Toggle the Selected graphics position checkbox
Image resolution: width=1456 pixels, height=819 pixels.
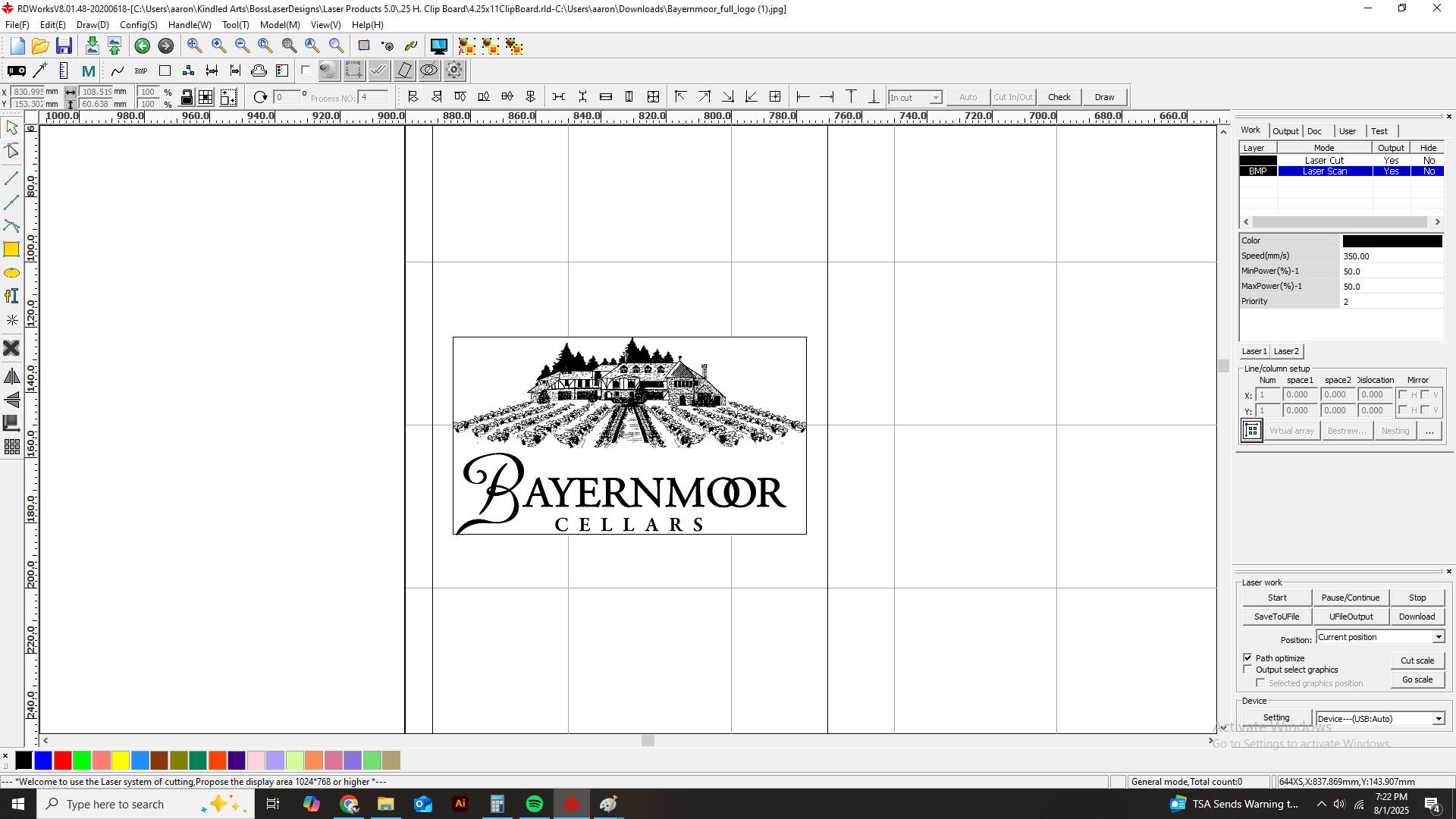click(x=1260, y=683)
